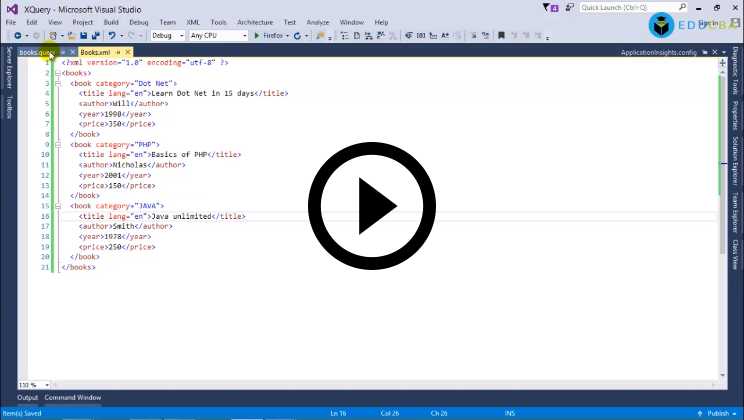Open the Debug configuration dropdown

(x=167, y=36)
